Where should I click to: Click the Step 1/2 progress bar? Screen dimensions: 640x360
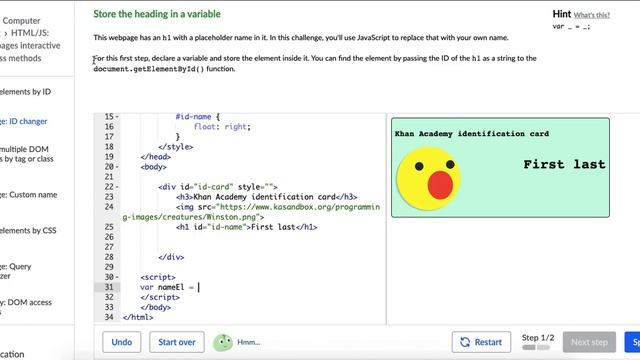coord(536,347)
